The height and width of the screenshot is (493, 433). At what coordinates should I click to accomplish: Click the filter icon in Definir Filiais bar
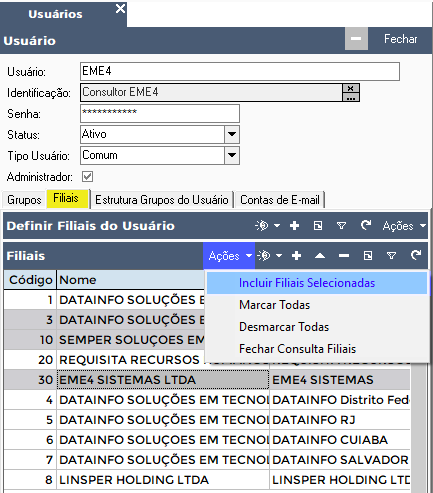(341, 226)
